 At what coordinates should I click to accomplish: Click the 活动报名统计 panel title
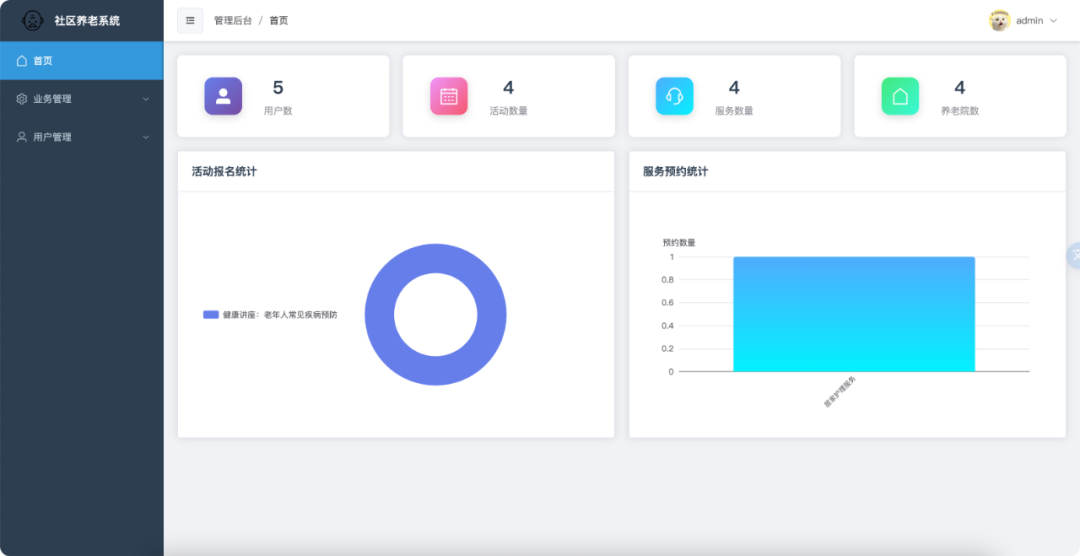[x=225, y=172]
